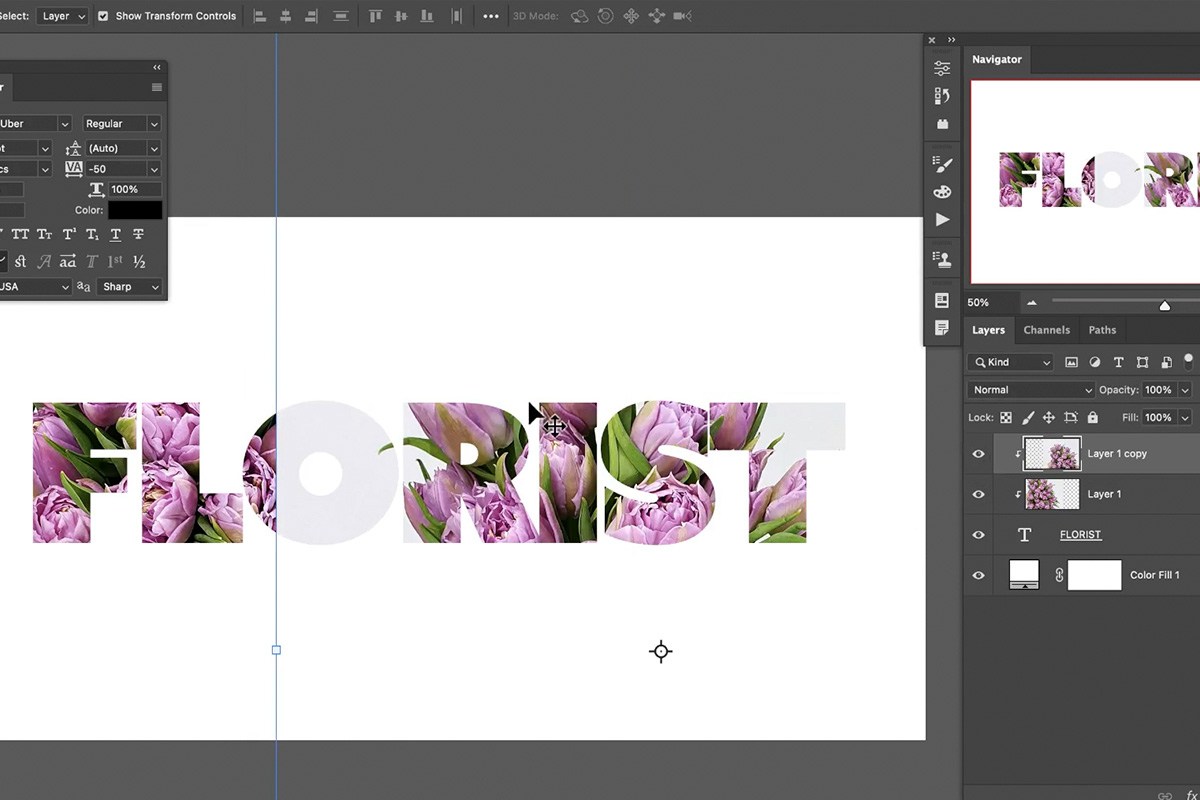Toggle Strikethrough text style
Viewport: 1200px width, 800px height.
click(x=138, y=234)
